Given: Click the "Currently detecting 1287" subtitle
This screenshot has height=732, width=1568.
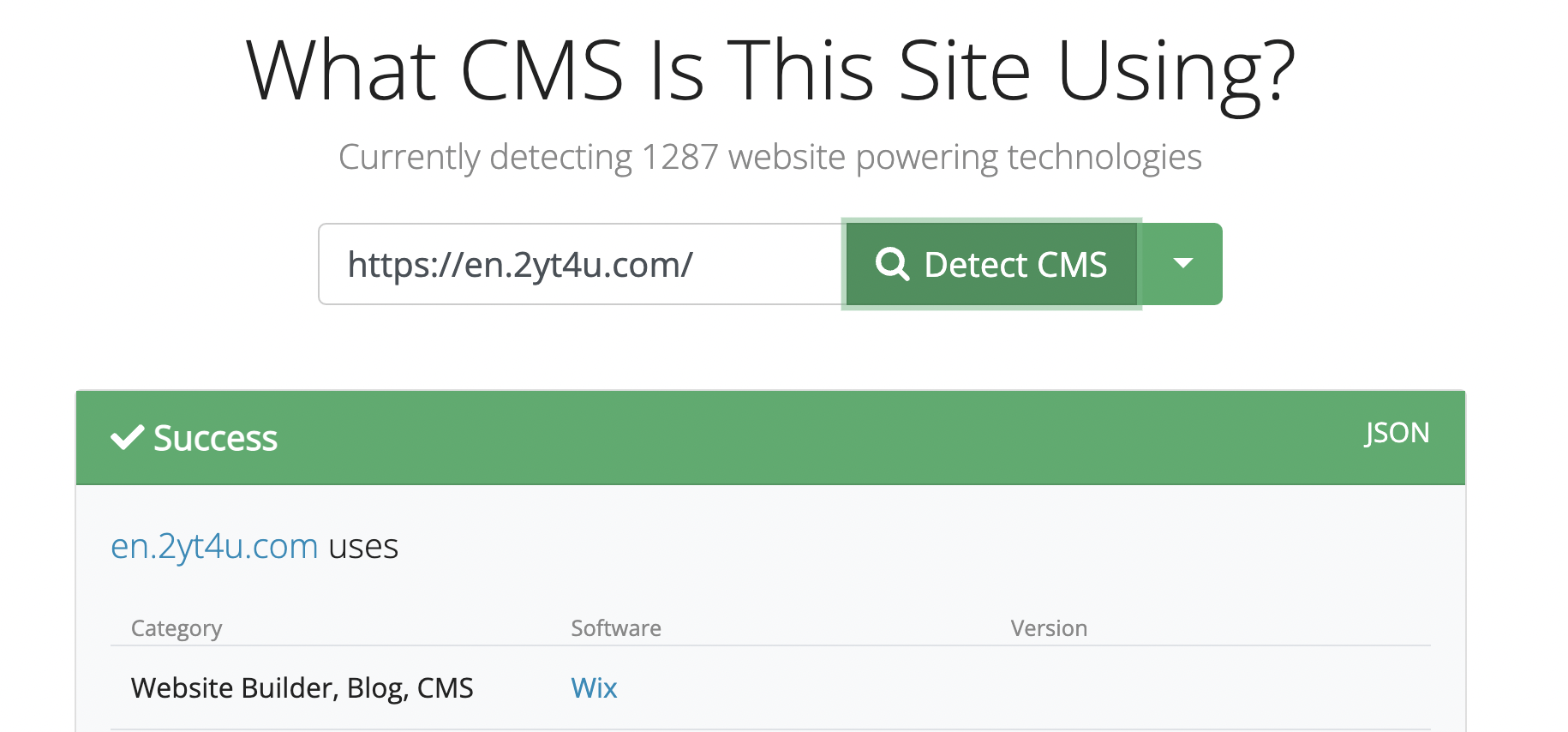Looking at the screenshot, I should coord(770,157).
